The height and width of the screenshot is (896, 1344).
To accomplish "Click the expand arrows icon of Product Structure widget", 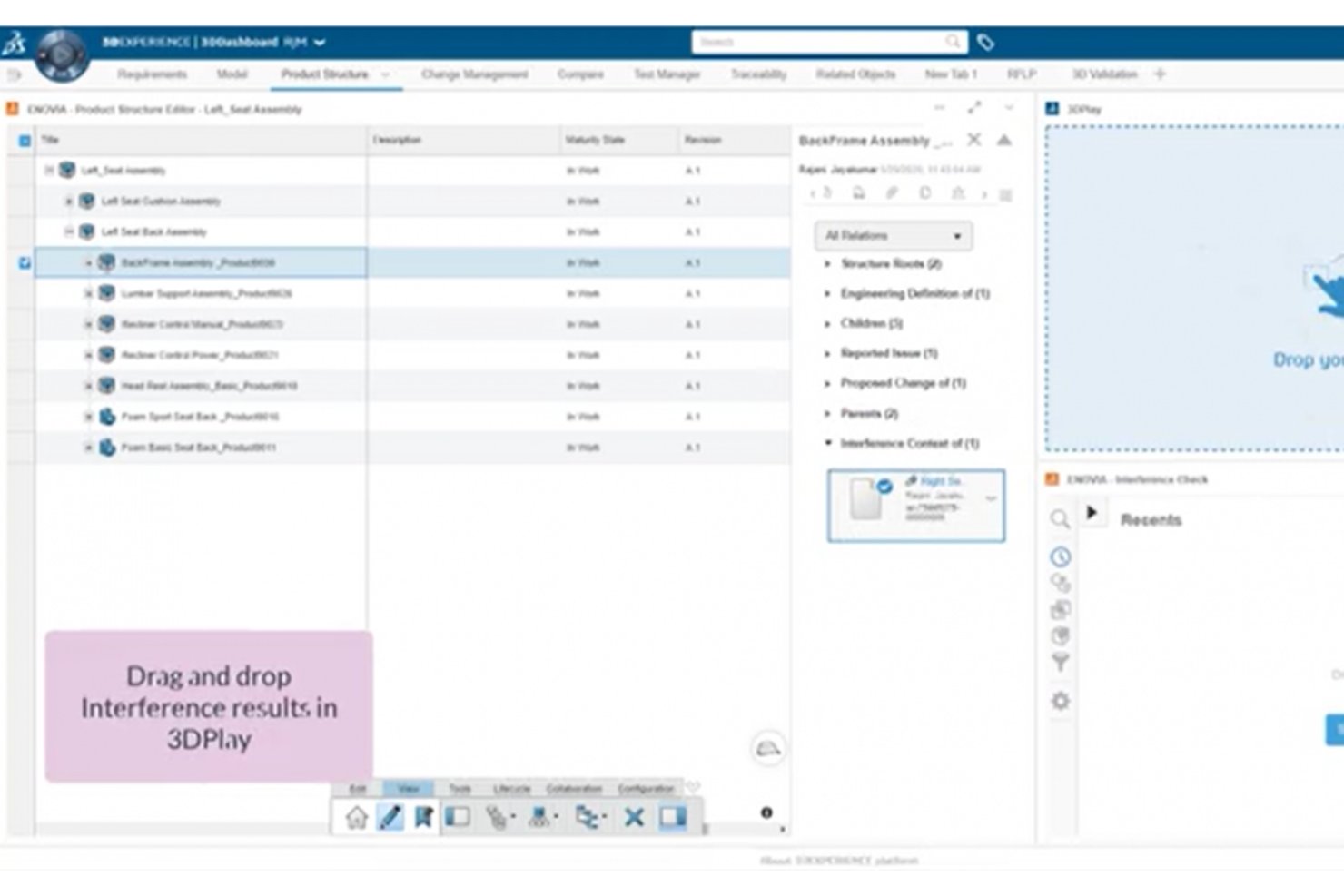I will pyautogui.click(x=974, y=108).
